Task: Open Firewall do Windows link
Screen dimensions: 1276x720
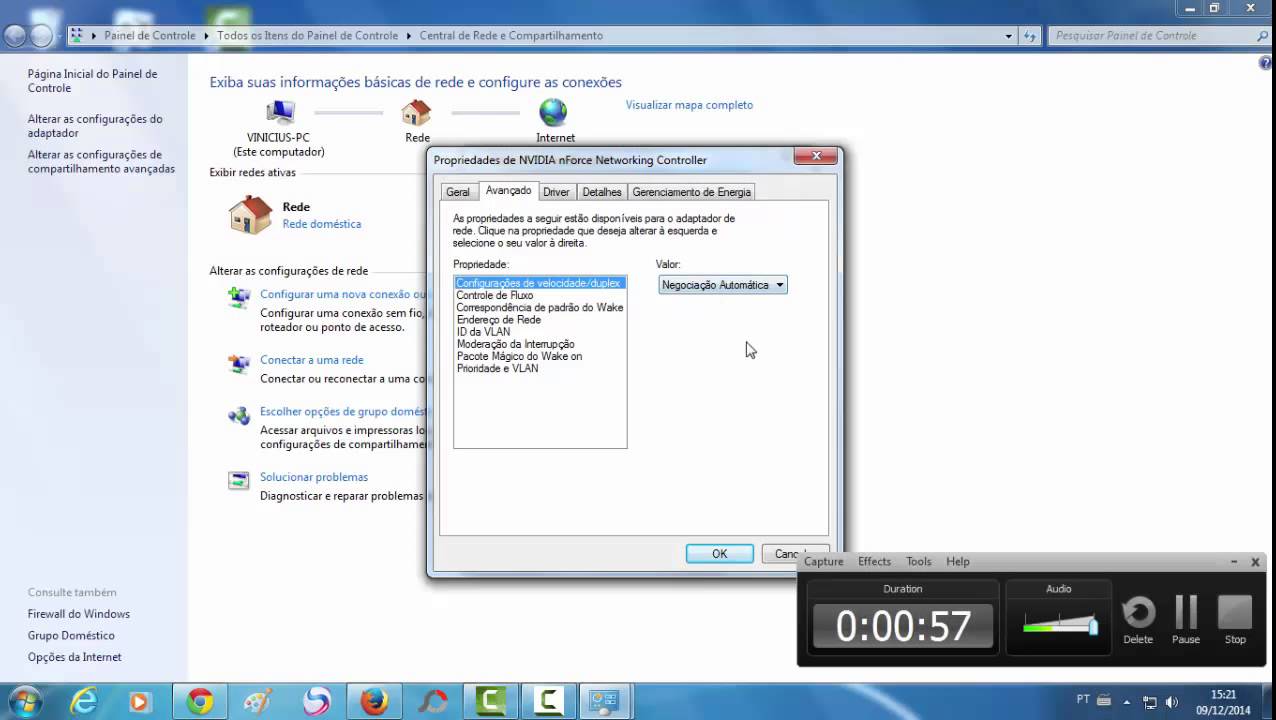Action: pos(79,614)
